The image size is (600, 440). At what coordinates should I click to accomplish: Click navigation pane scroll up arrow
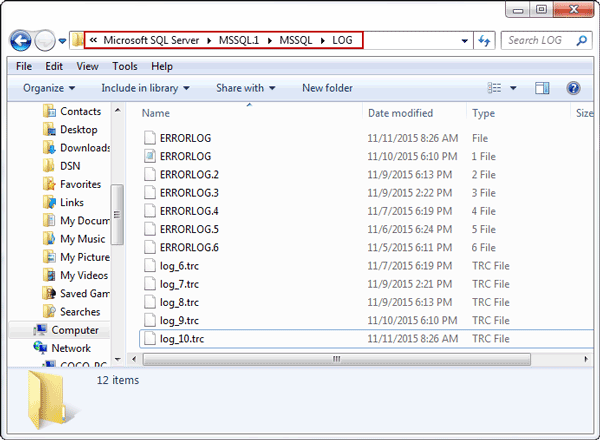pos(117,111)
